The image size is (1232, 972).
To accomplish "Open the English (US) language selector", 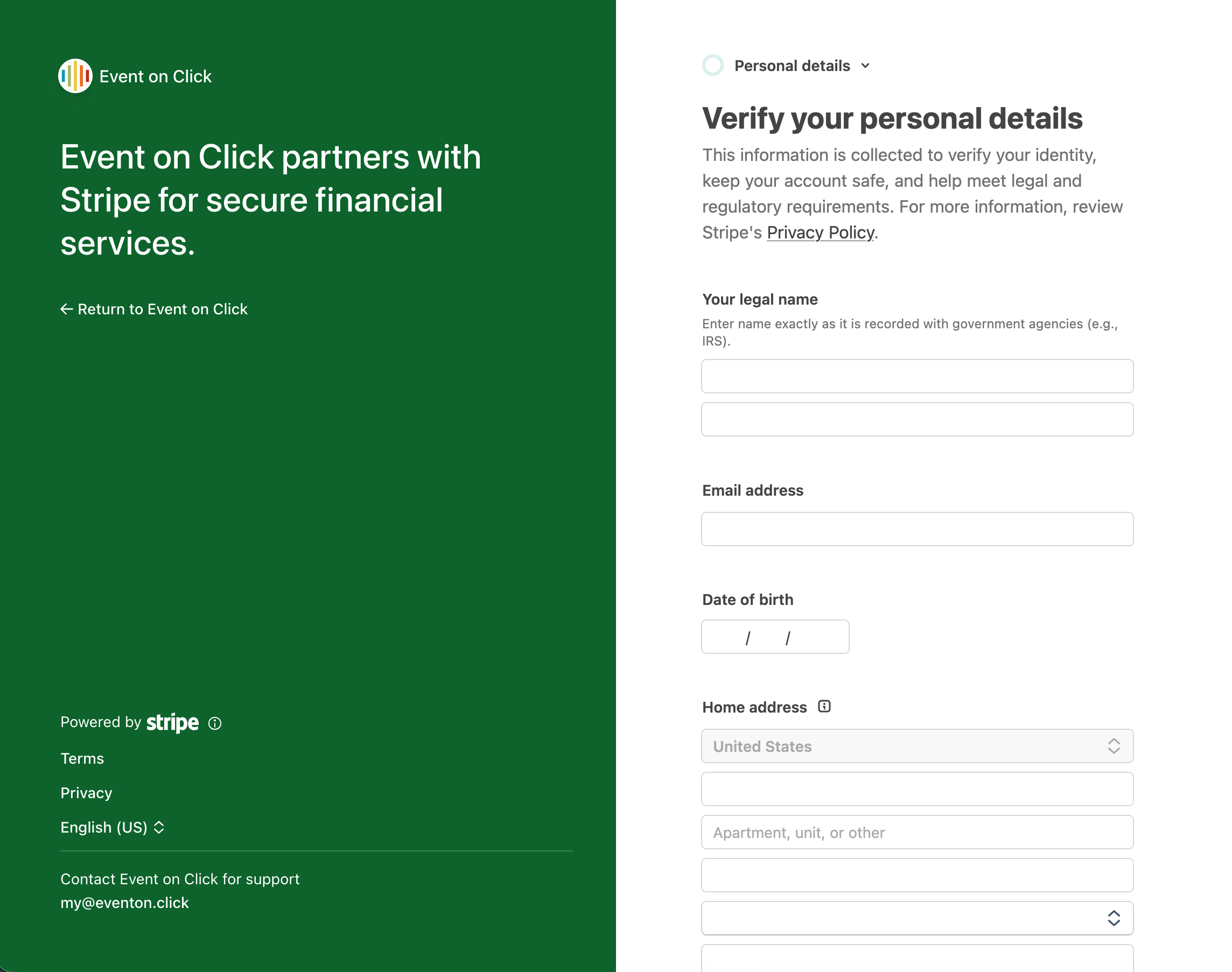I will point(112,827).
